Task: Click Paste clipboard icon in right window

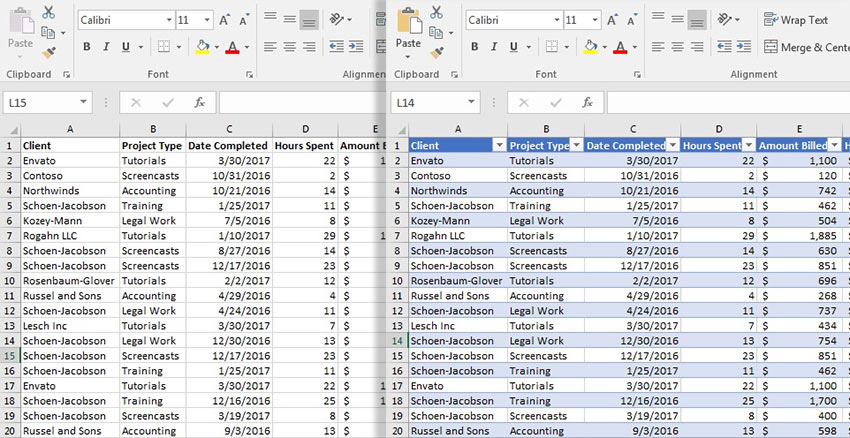Action: pyautogui.click(x=409, y=21)
